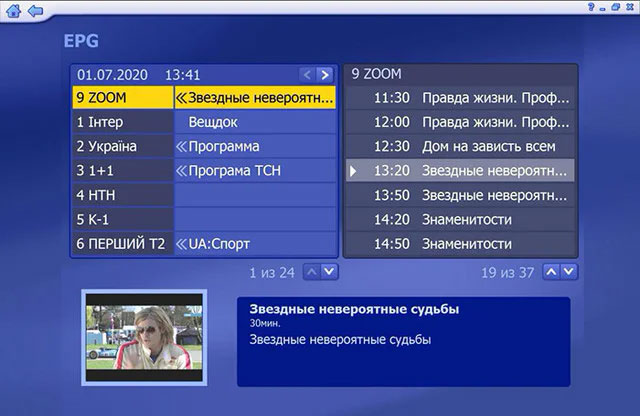640x416 pixels.
Task: Select 12:30 Дом на зависть всем
Action: [460, 147]
